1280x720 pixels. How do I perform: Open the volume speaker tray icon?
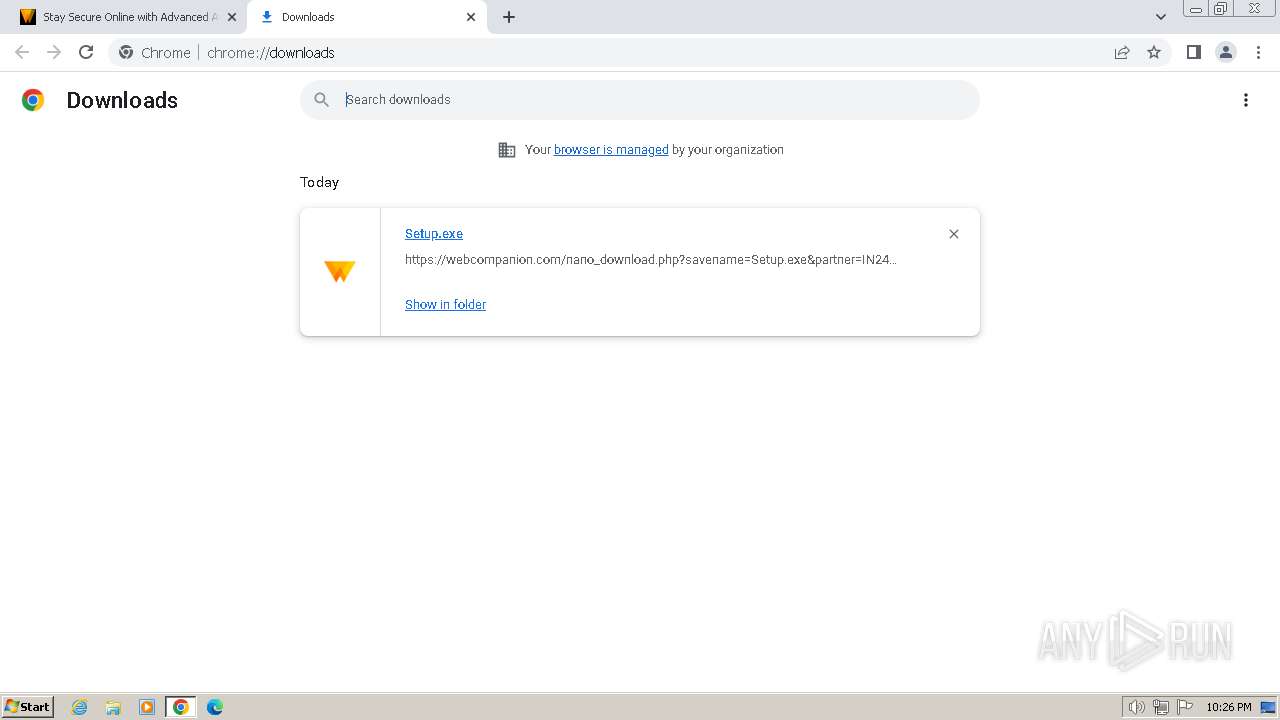1137,707
